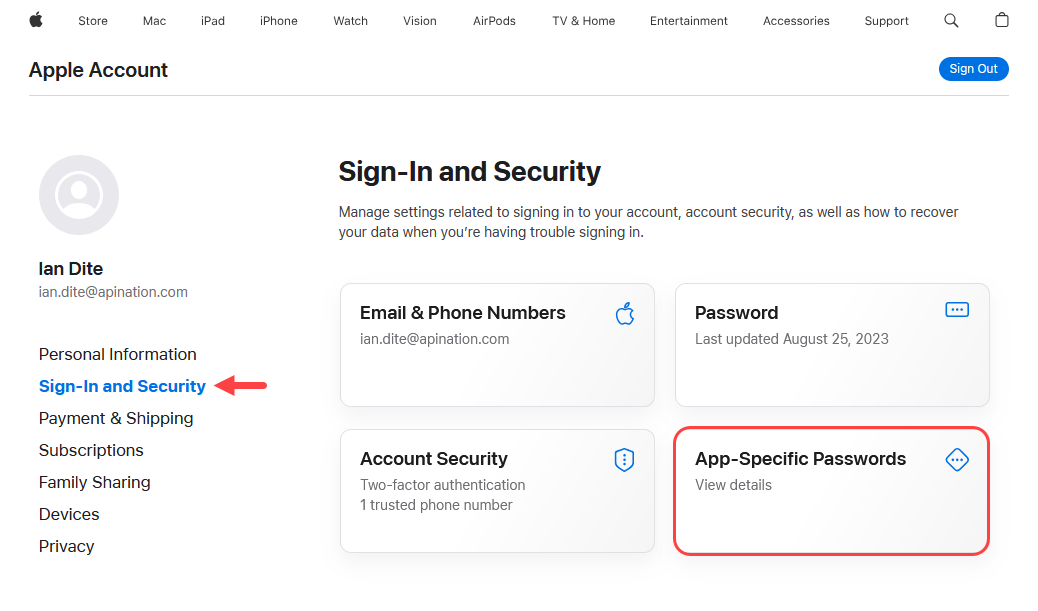The image size is (1038, 611).
Task: Sign out with the Sign Out button
Action: pyautogui.click(x=973, y=69)
